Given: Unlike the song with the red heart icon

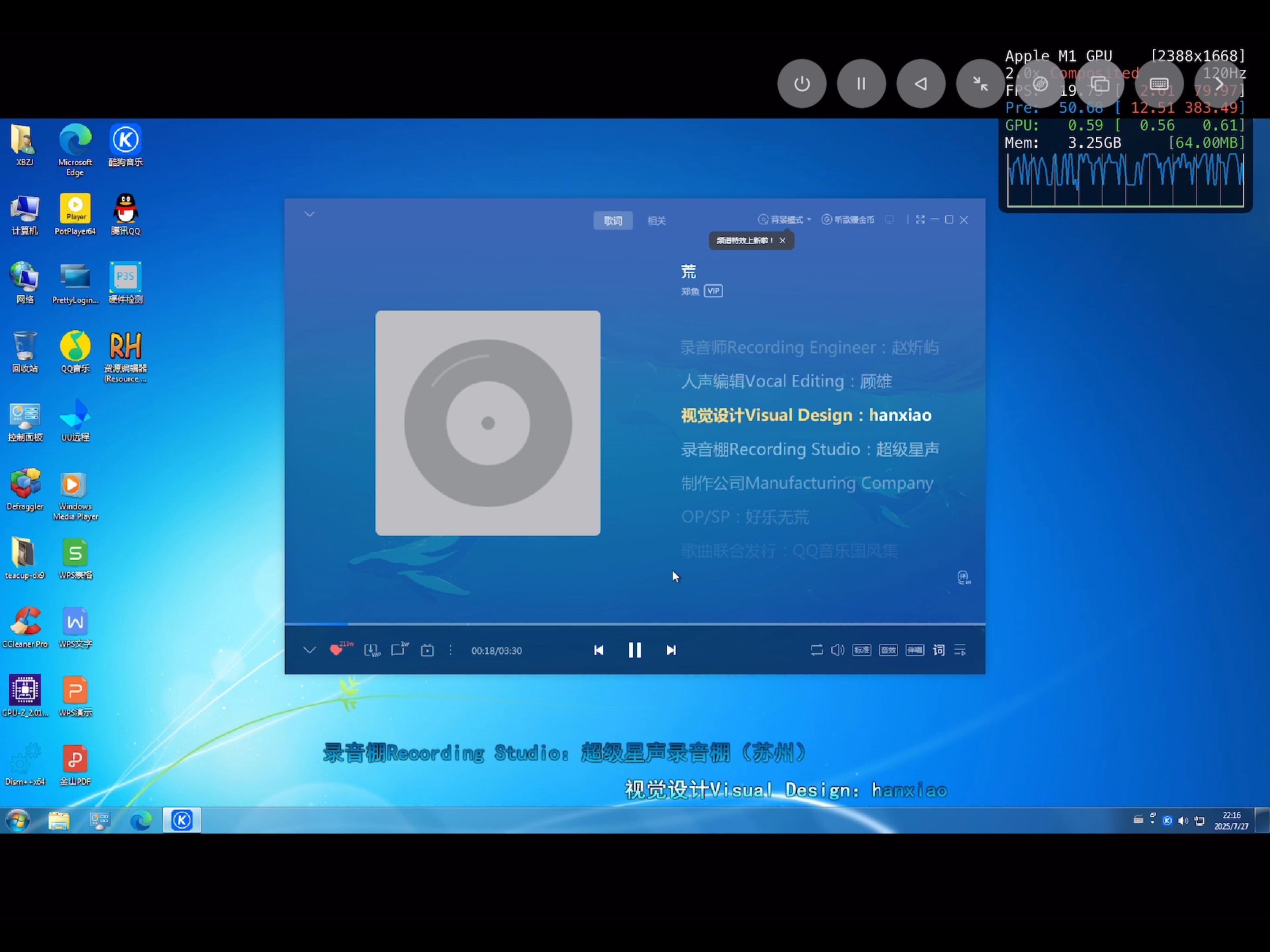Looking at the screenshot, I should click(x=336, y=650).
